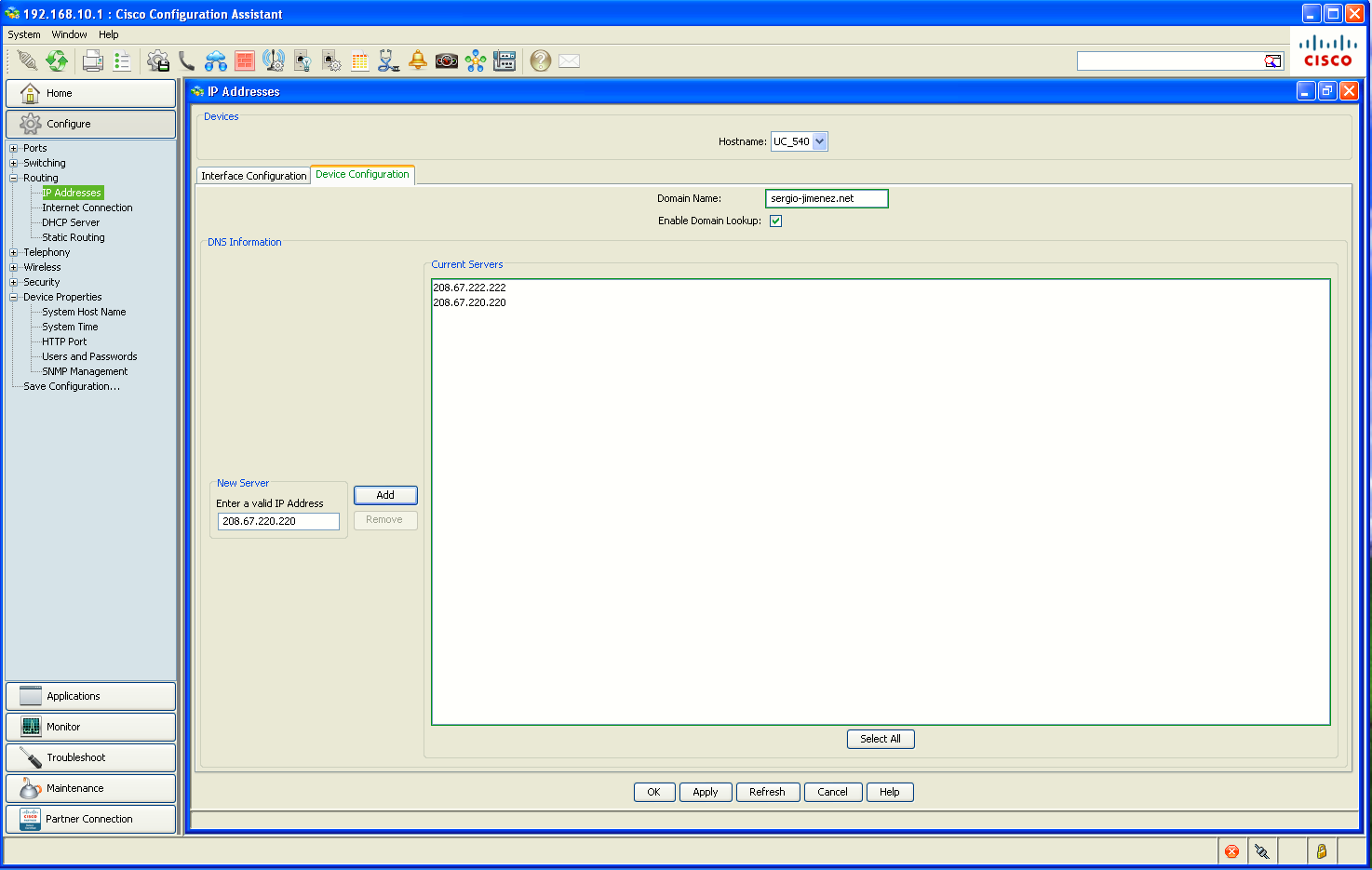Open the orange grid inventory toolbar icon

click(360, 60)
